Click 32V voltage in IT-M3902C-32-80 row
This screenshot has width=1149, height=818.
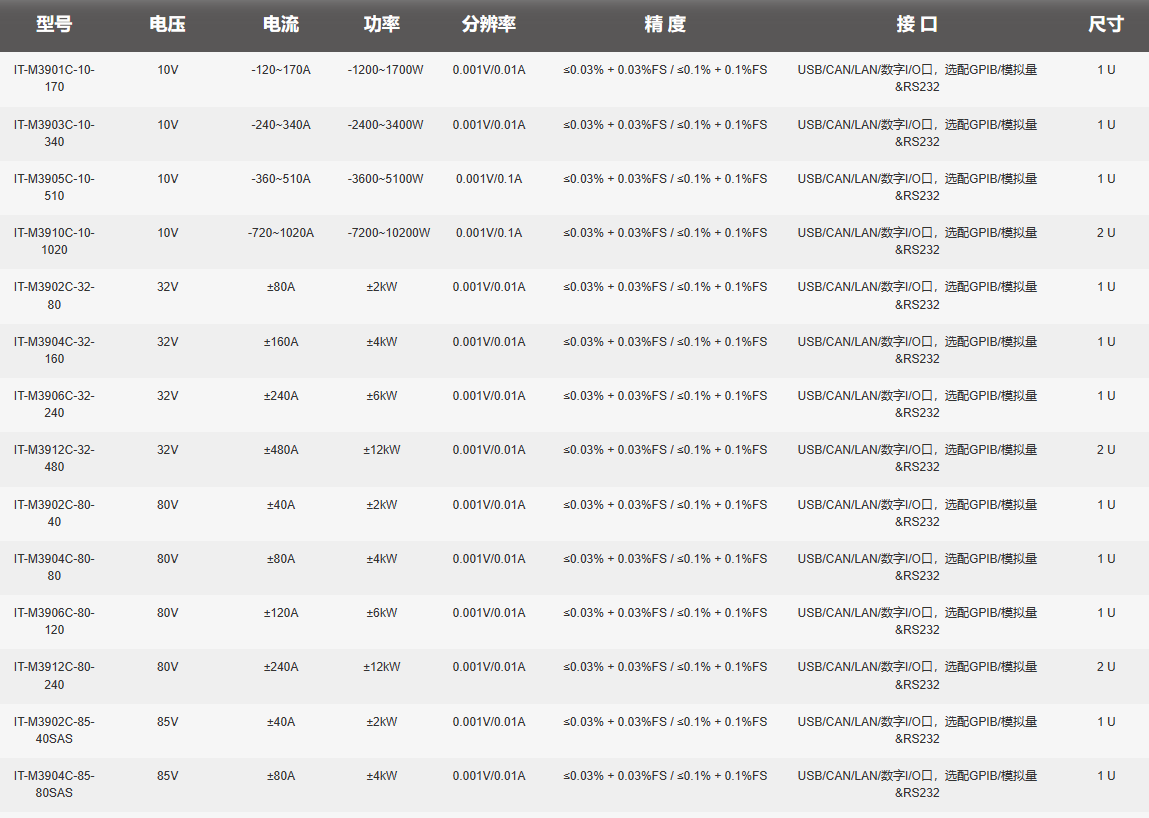point(167,287)
